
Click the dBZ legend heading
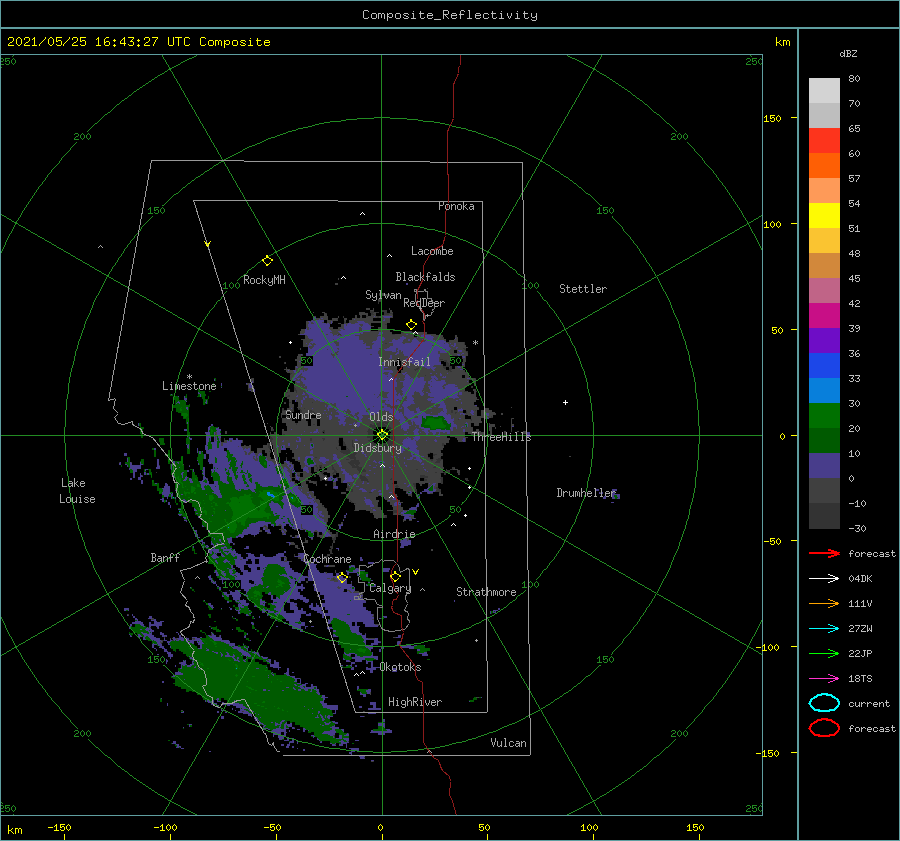tap(848, 53)
